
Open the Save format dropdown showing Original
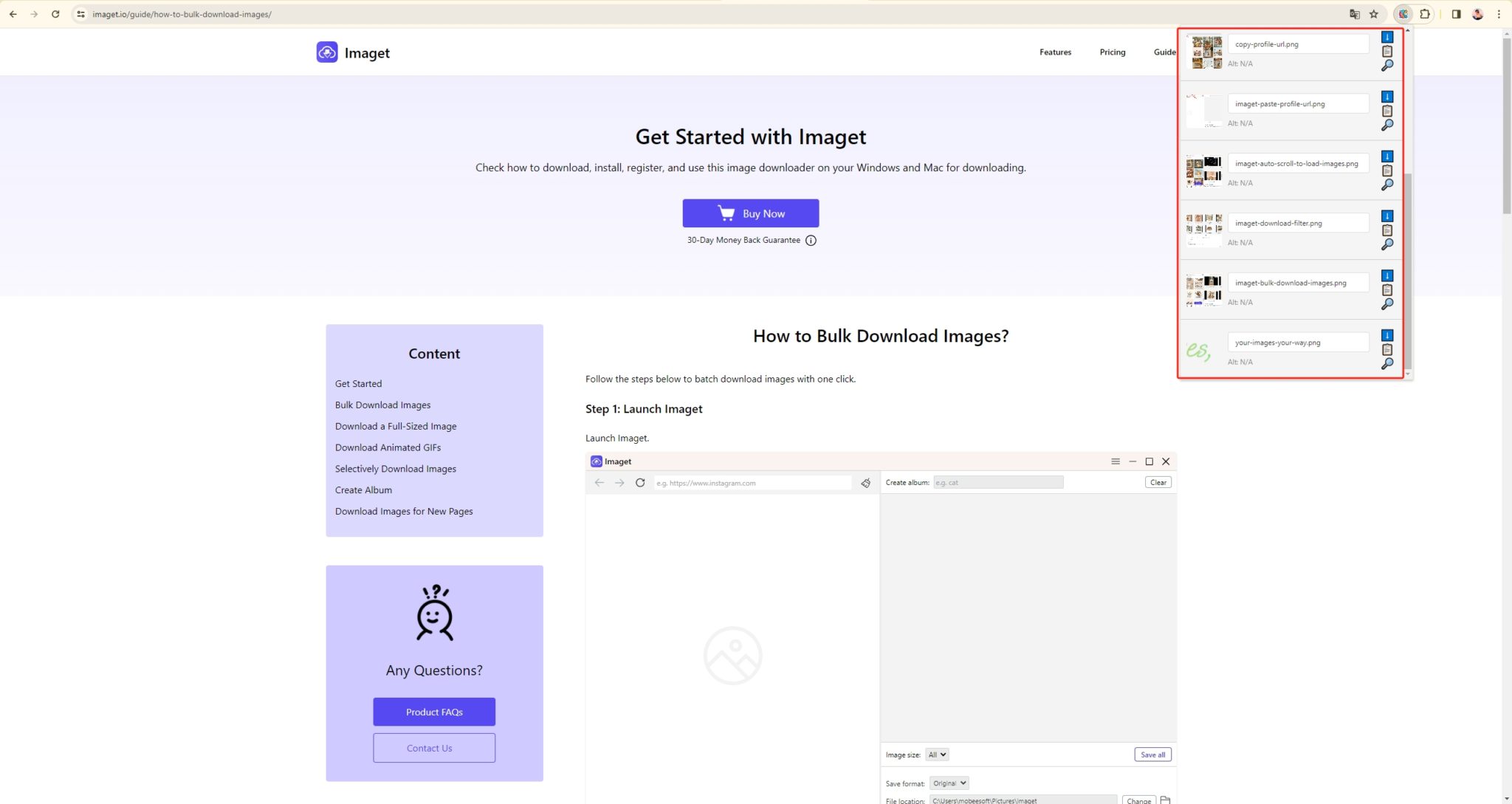949,783
